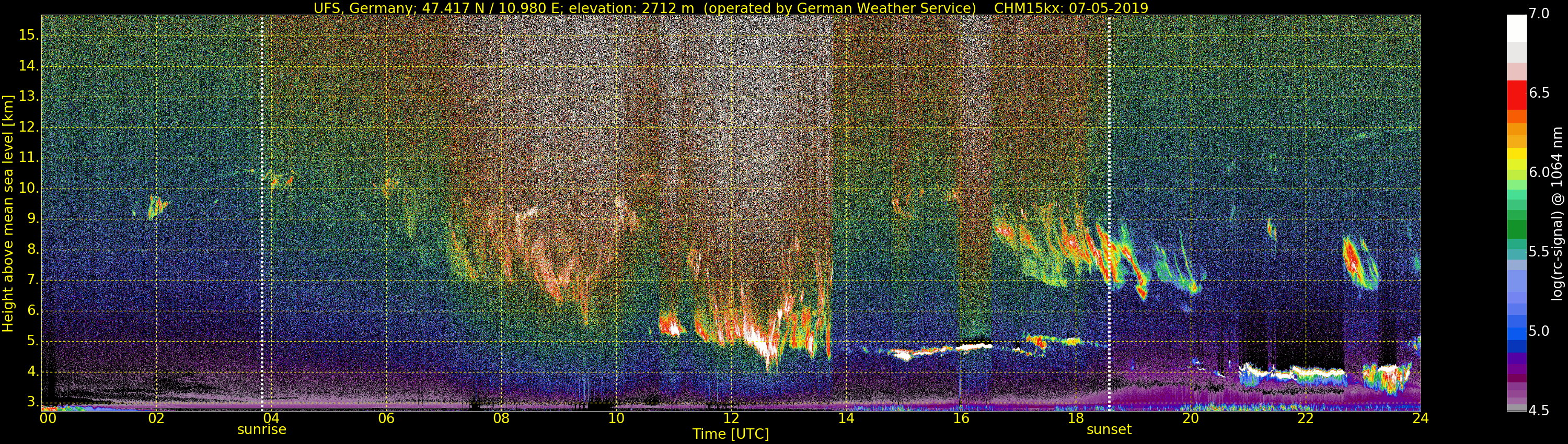Click the '7.' height tick label
This screenshot has width=1568, height=444.
pyautogui.click(x=32, y=280)
